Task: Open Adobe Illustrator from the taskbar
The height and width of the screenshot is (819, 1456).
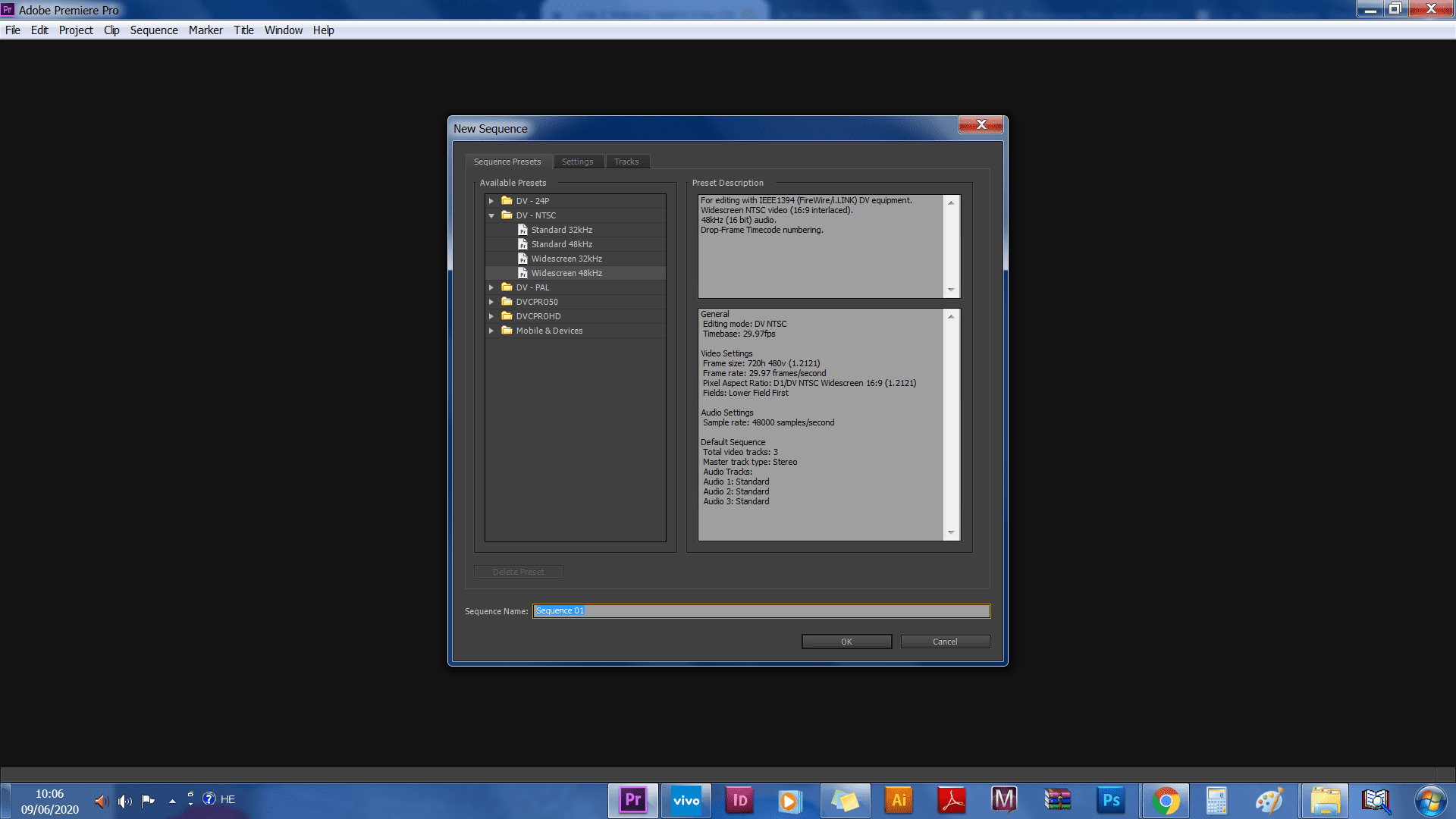Action: [899, 800]
